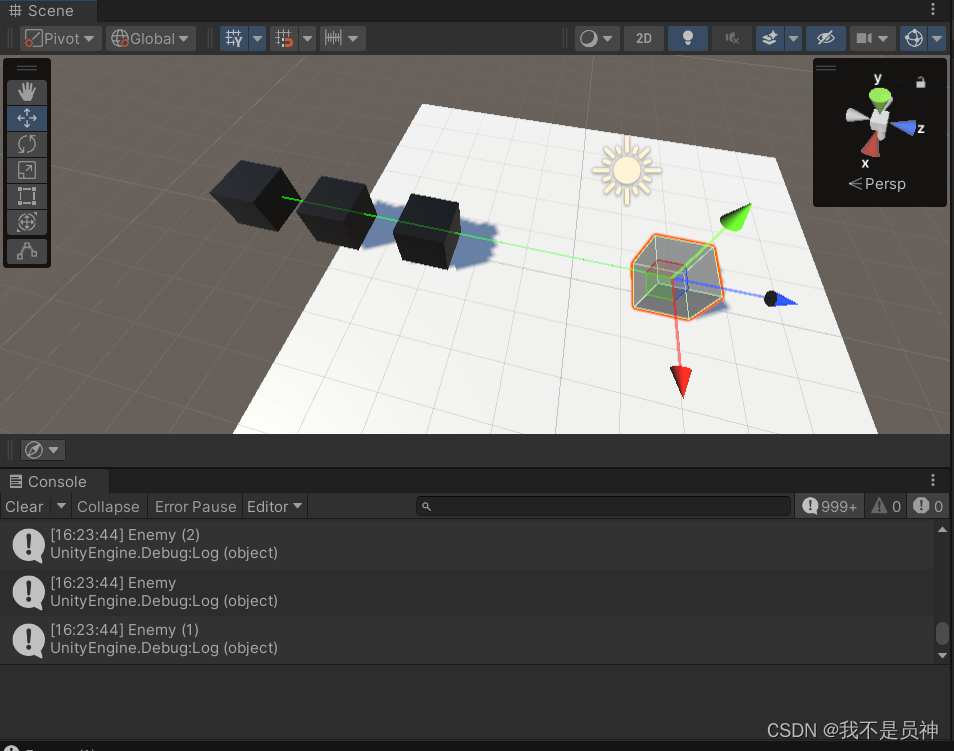Enable Error Pause in the console
Viewport: 954px width, 751px height.
[195, 506]
